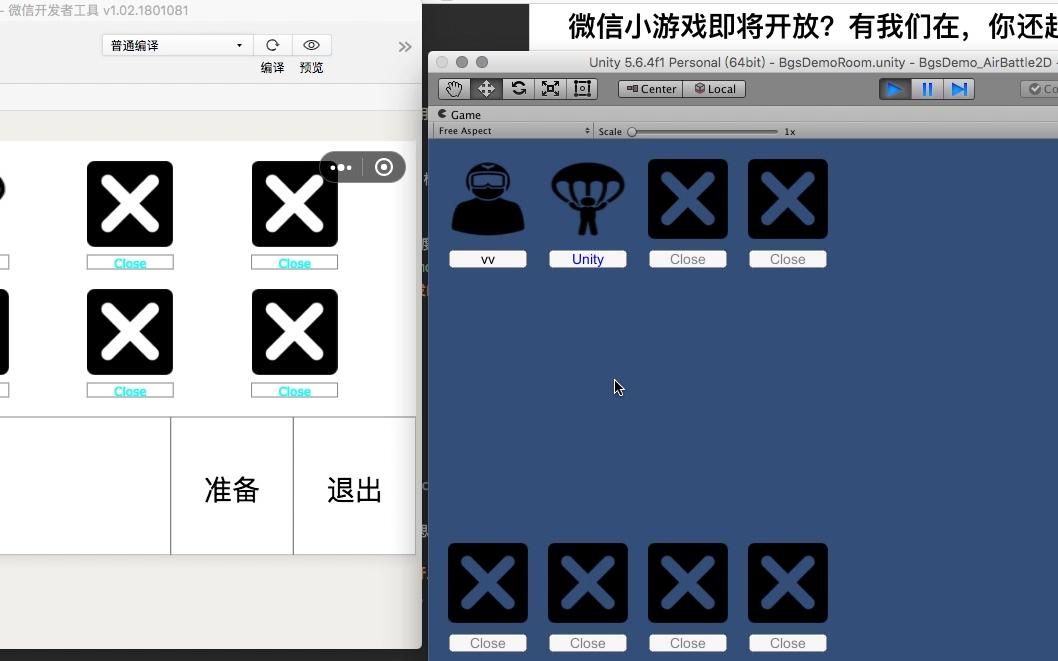Screen dimensions: 1058x661
Task: Select the Move tool in Unity toolbar
Action: (x=486, y=88)
